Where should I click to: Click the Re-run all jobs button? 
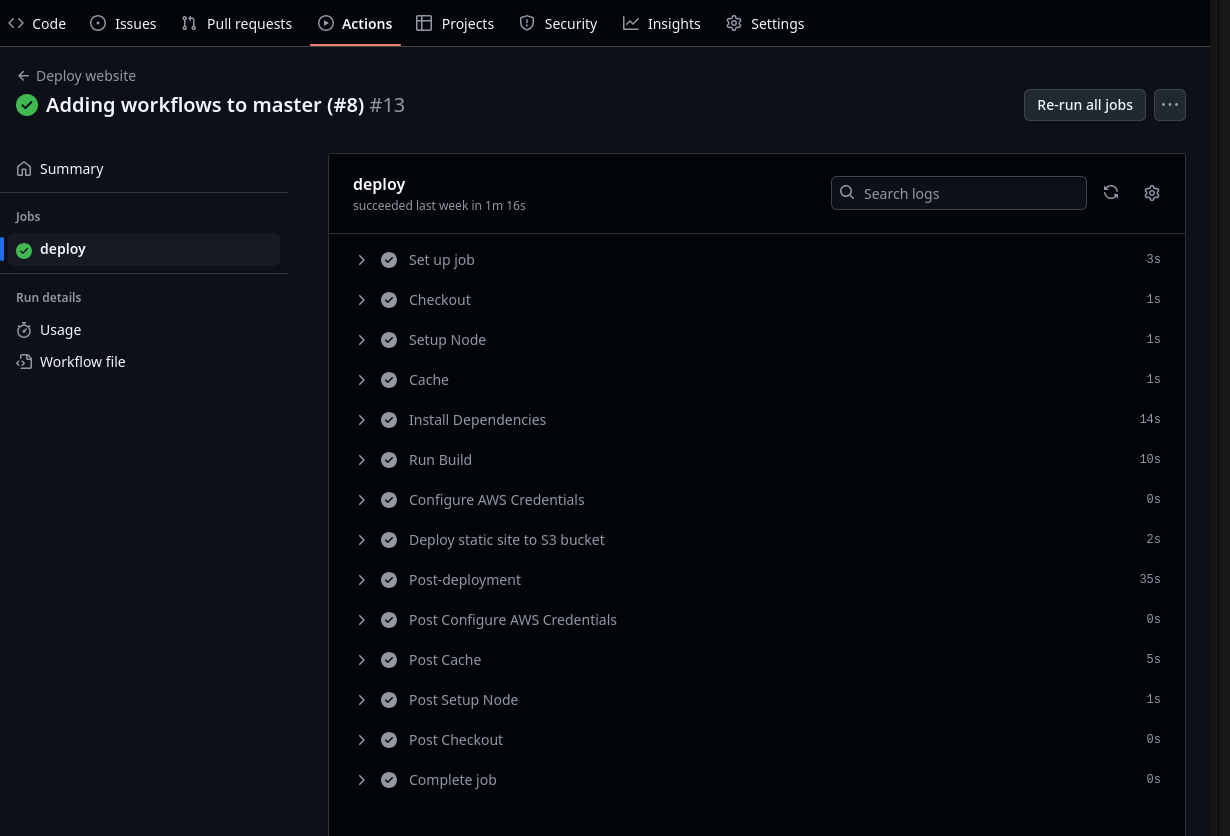coord(1084,105)
